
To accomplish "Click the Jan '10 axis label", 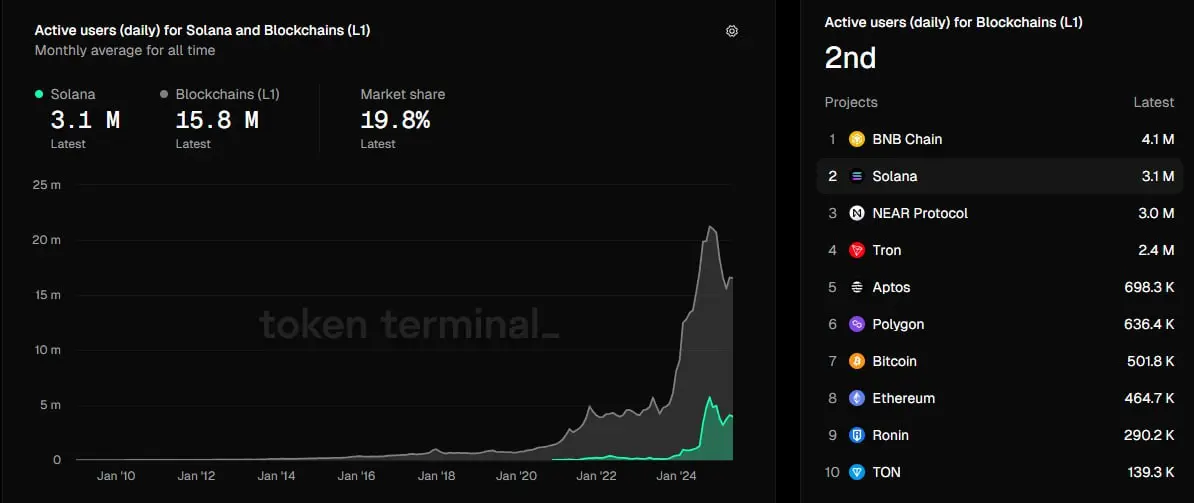I will click(116, 476).
